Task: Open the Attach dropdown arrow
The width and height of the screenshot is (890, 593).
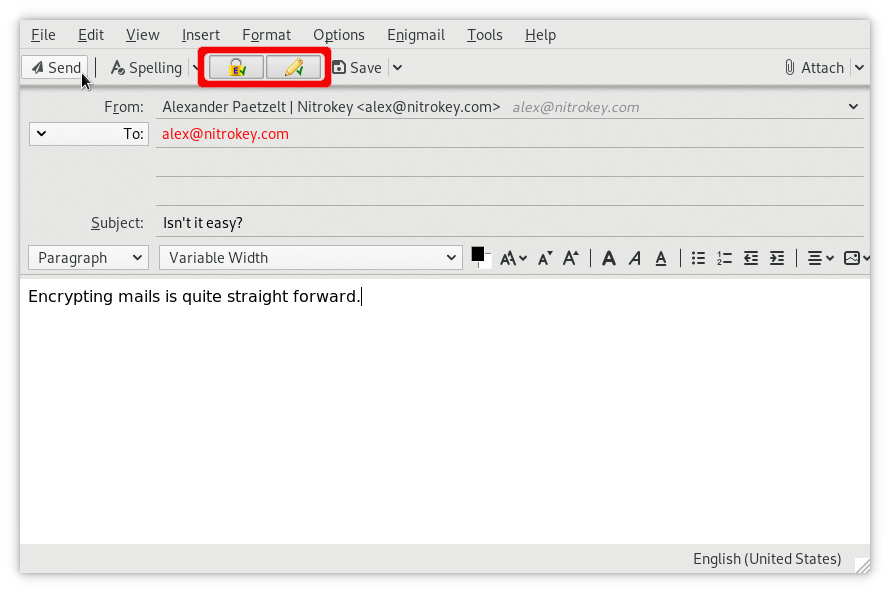Action: [x=859, y=68]
